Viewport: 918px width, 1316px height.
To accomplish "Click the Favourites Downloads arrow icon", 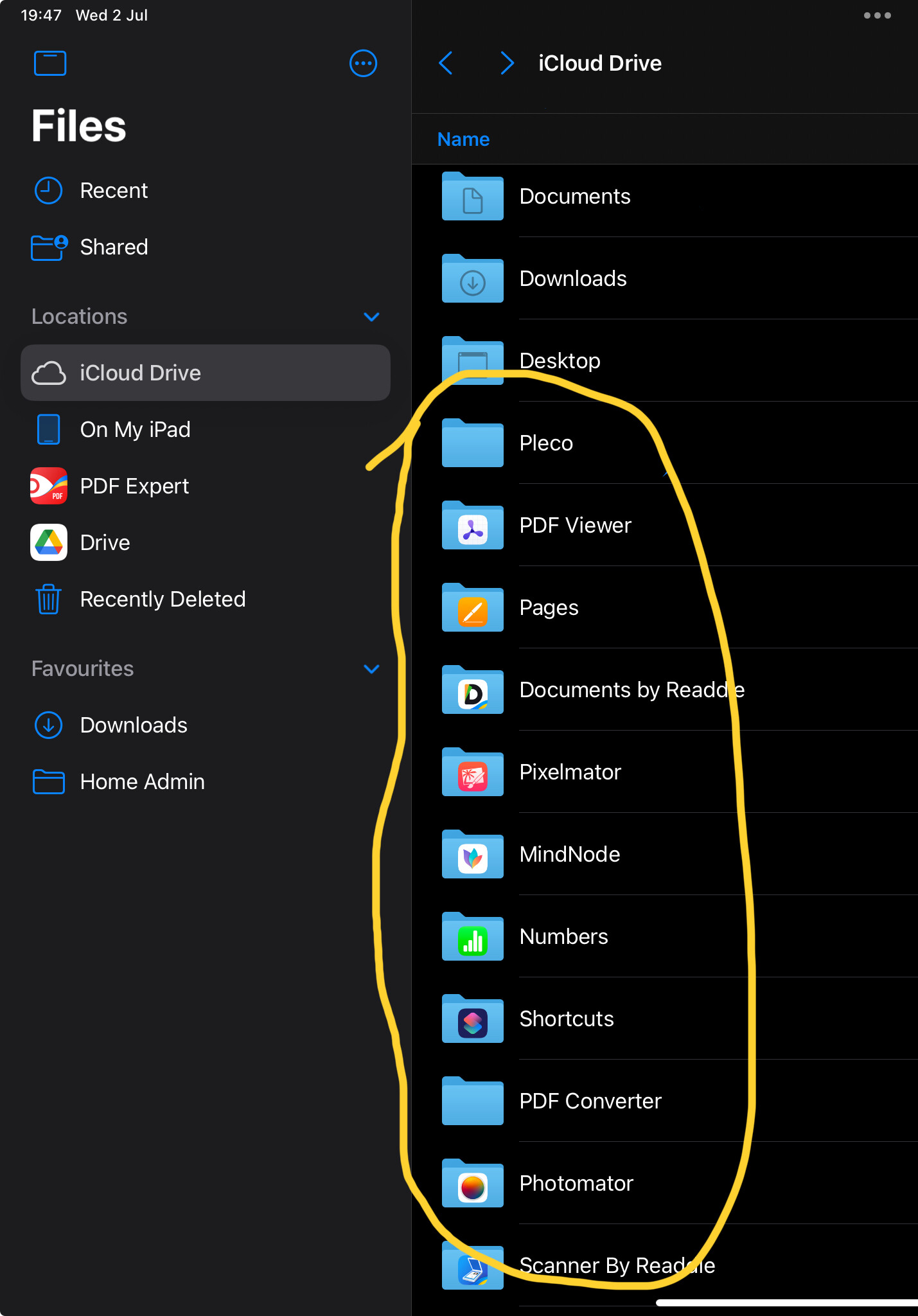I will (48, 725).
